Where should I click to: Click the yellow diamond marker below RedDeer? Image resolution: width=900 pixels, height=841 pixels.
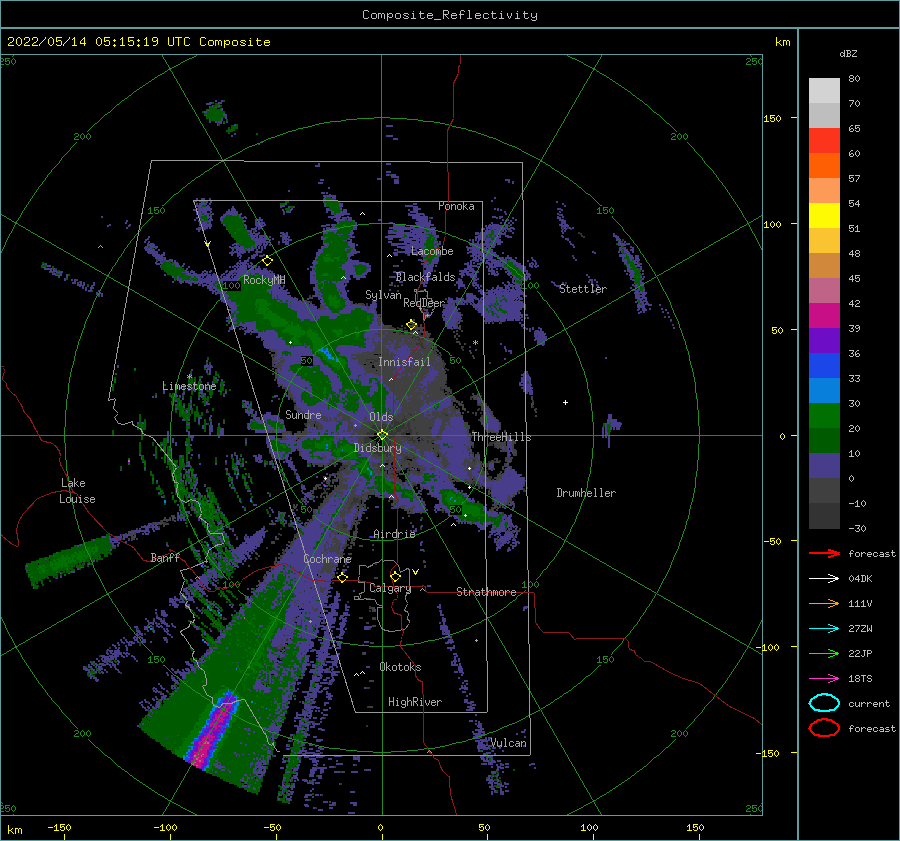pos(412,324)
